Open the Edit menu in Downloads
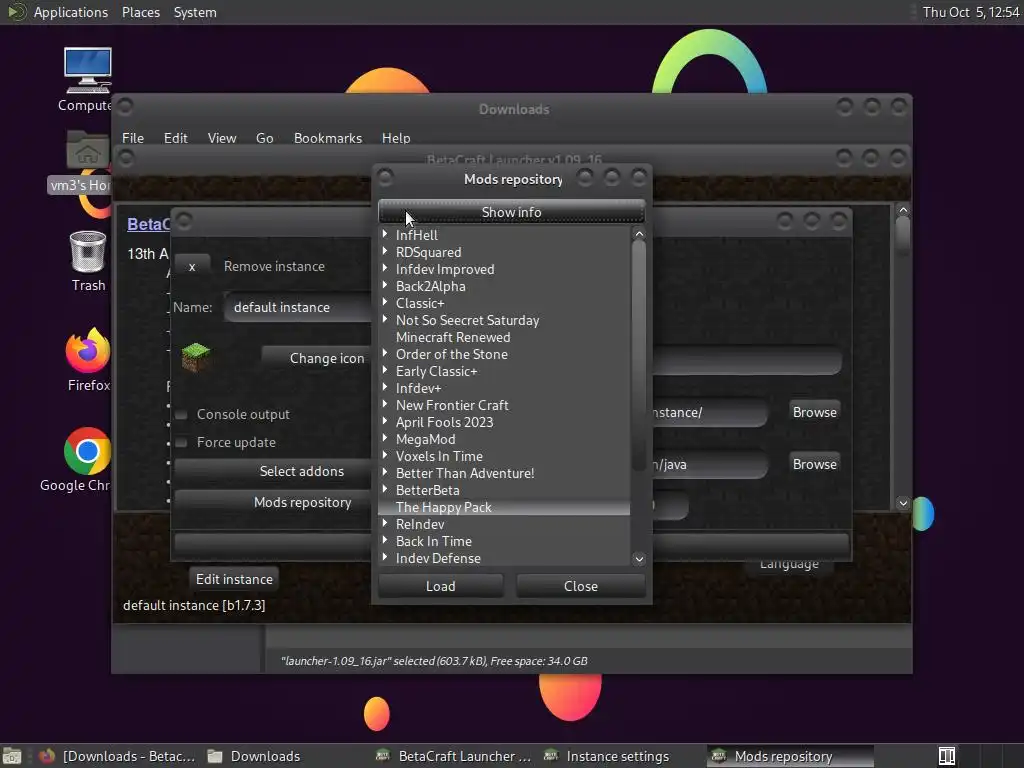This screenshot has width=1024, height=768. point(175,138)
